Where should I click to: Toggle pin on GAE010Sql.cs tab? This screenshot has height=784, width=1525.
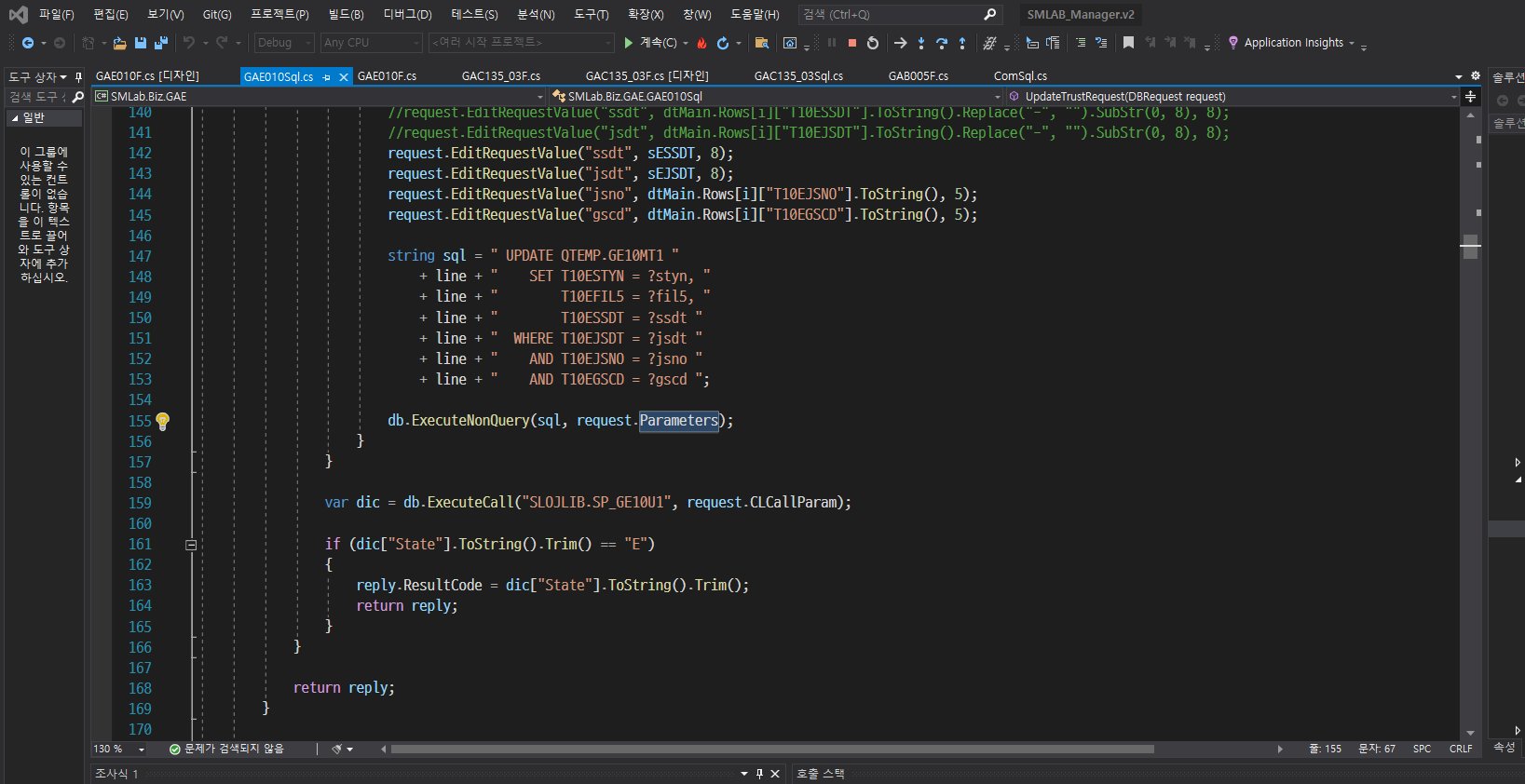tap(327, 77)
